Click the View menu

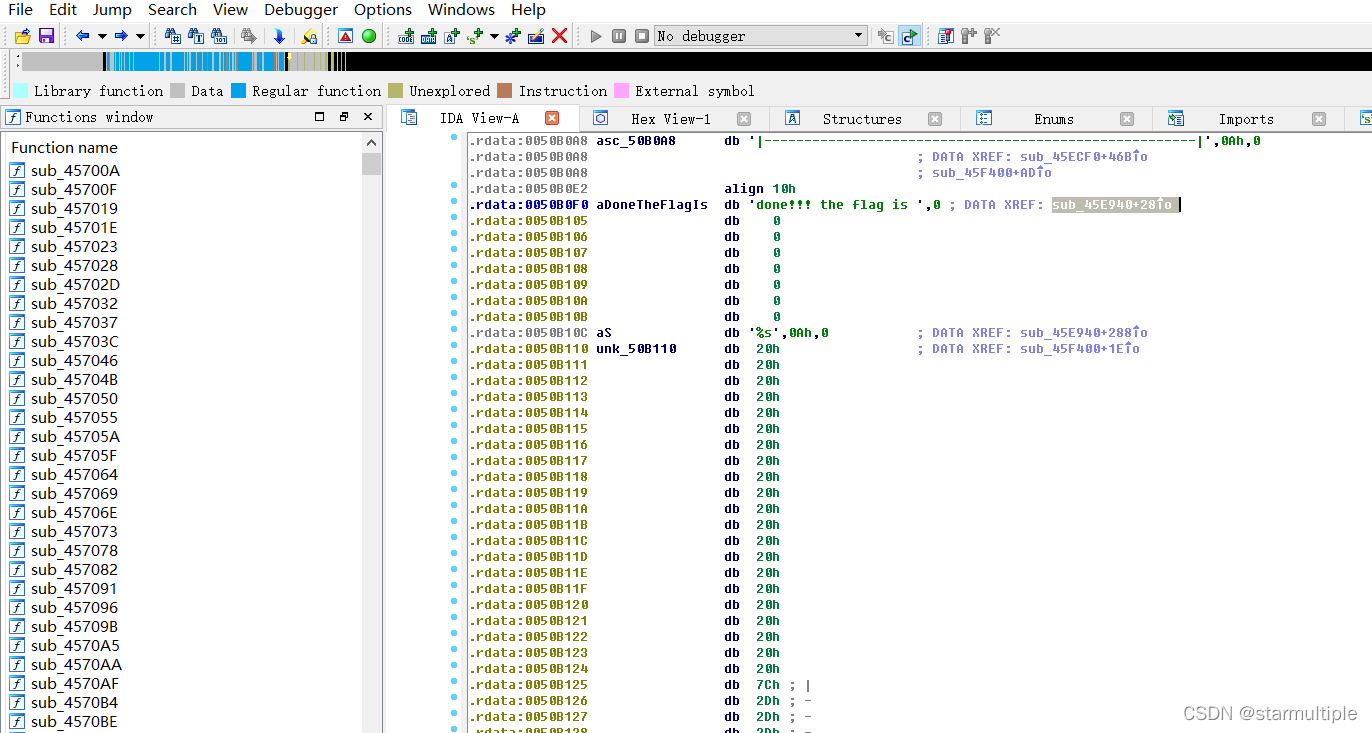(230, 10)
